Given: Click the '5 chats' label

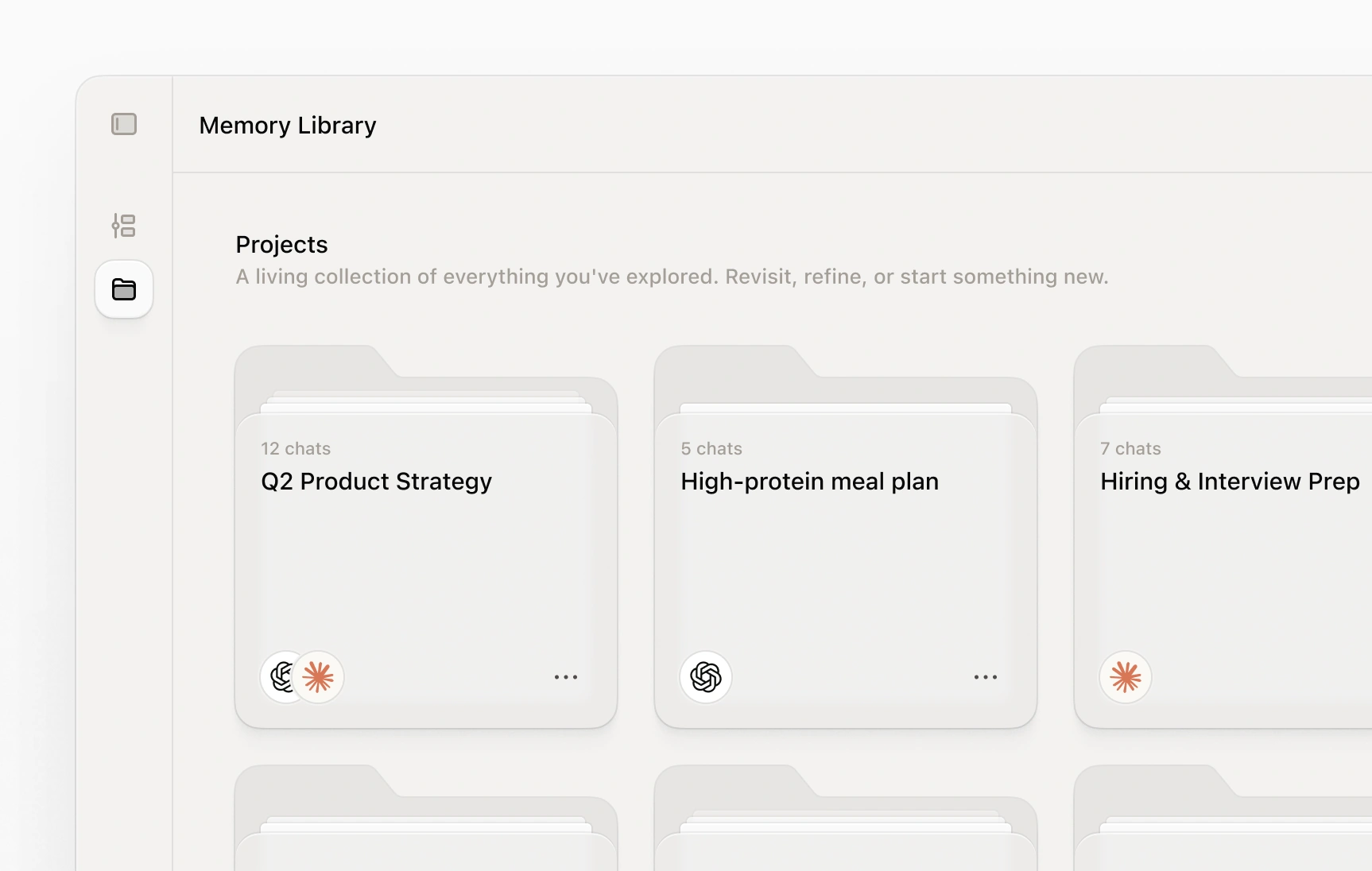Looking at the screenshot, I should click(x=711, y=448).
